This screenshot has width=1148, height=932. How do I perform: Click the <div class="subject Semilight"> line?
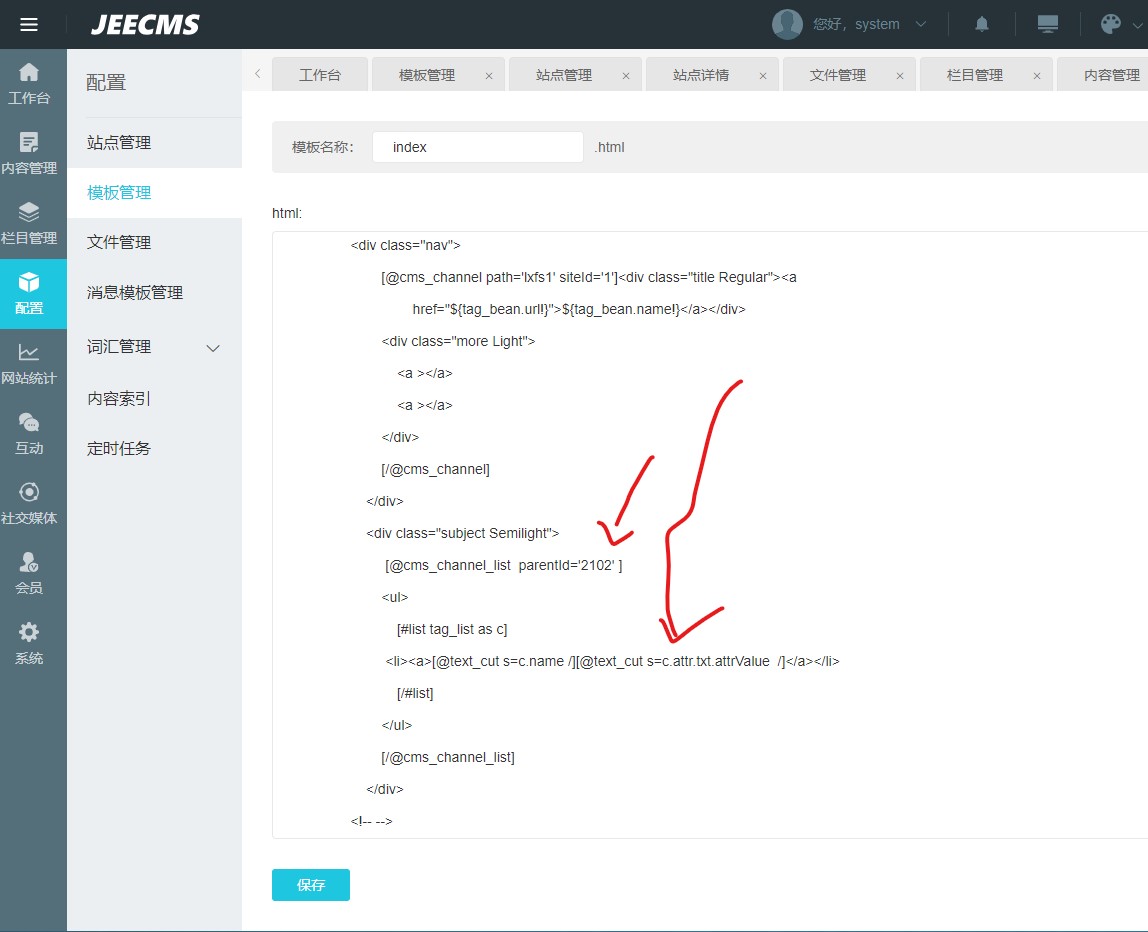462,533
